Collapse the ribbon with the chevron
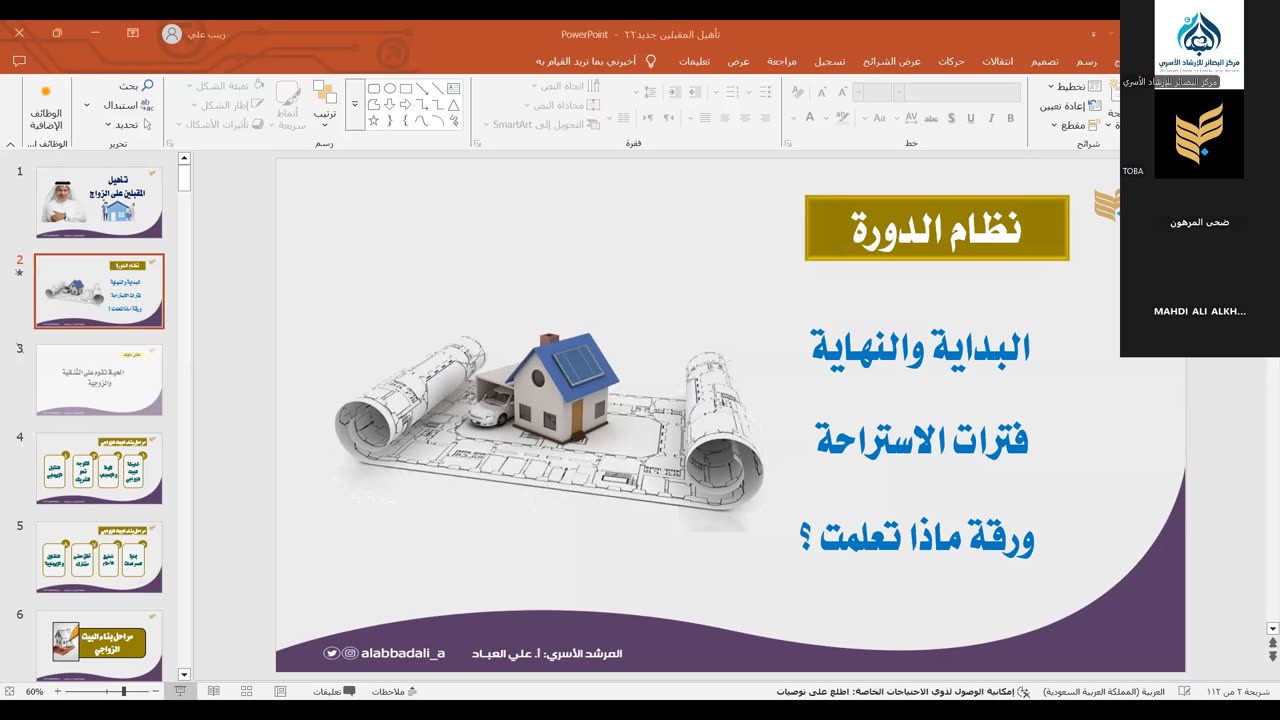The width and height of the screenshot is (1280, 720). tap(10, 144)
